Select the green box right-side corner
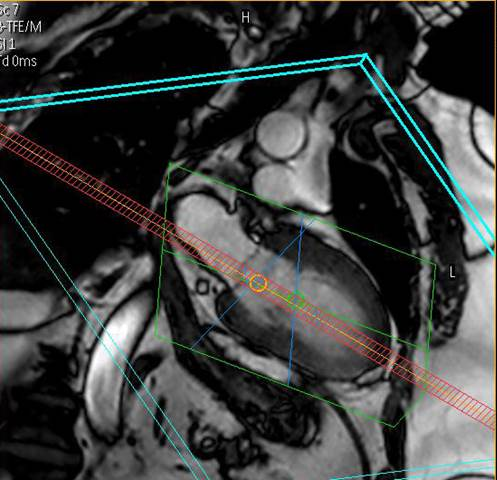The image size is (497, 480). point(435,265)
